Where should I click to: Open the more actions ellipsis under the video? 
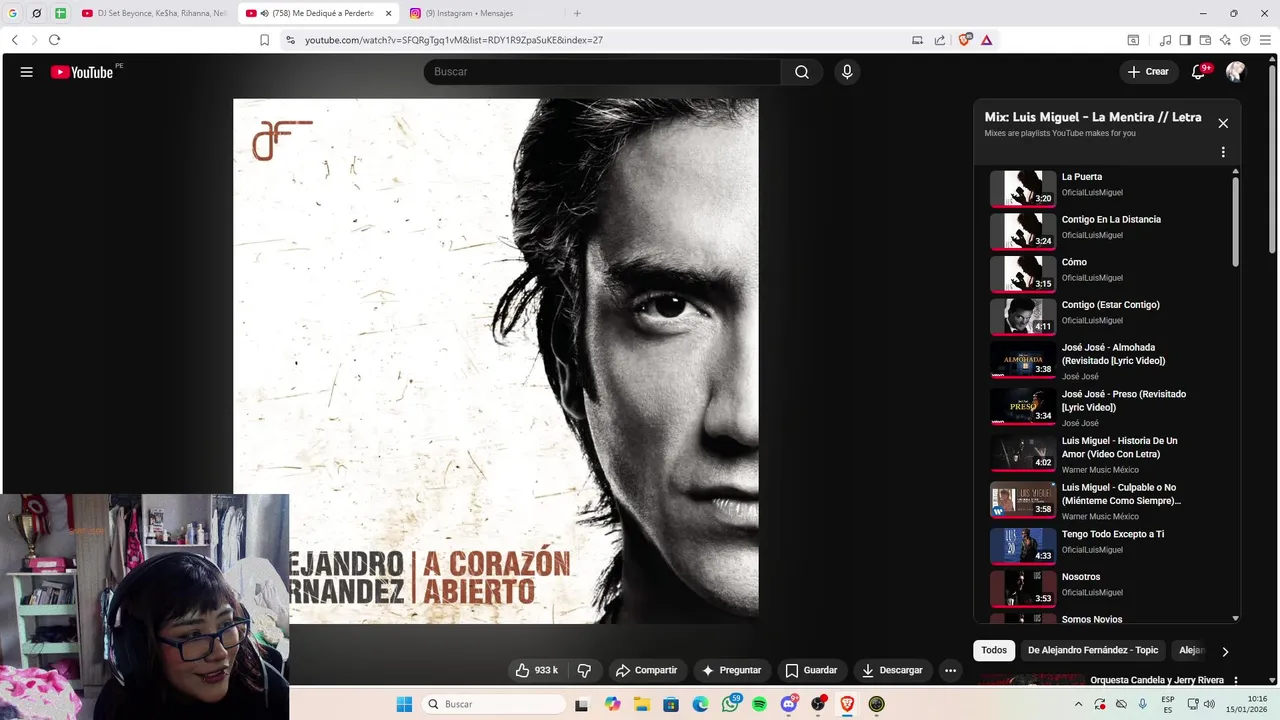(x=950, y=670)
